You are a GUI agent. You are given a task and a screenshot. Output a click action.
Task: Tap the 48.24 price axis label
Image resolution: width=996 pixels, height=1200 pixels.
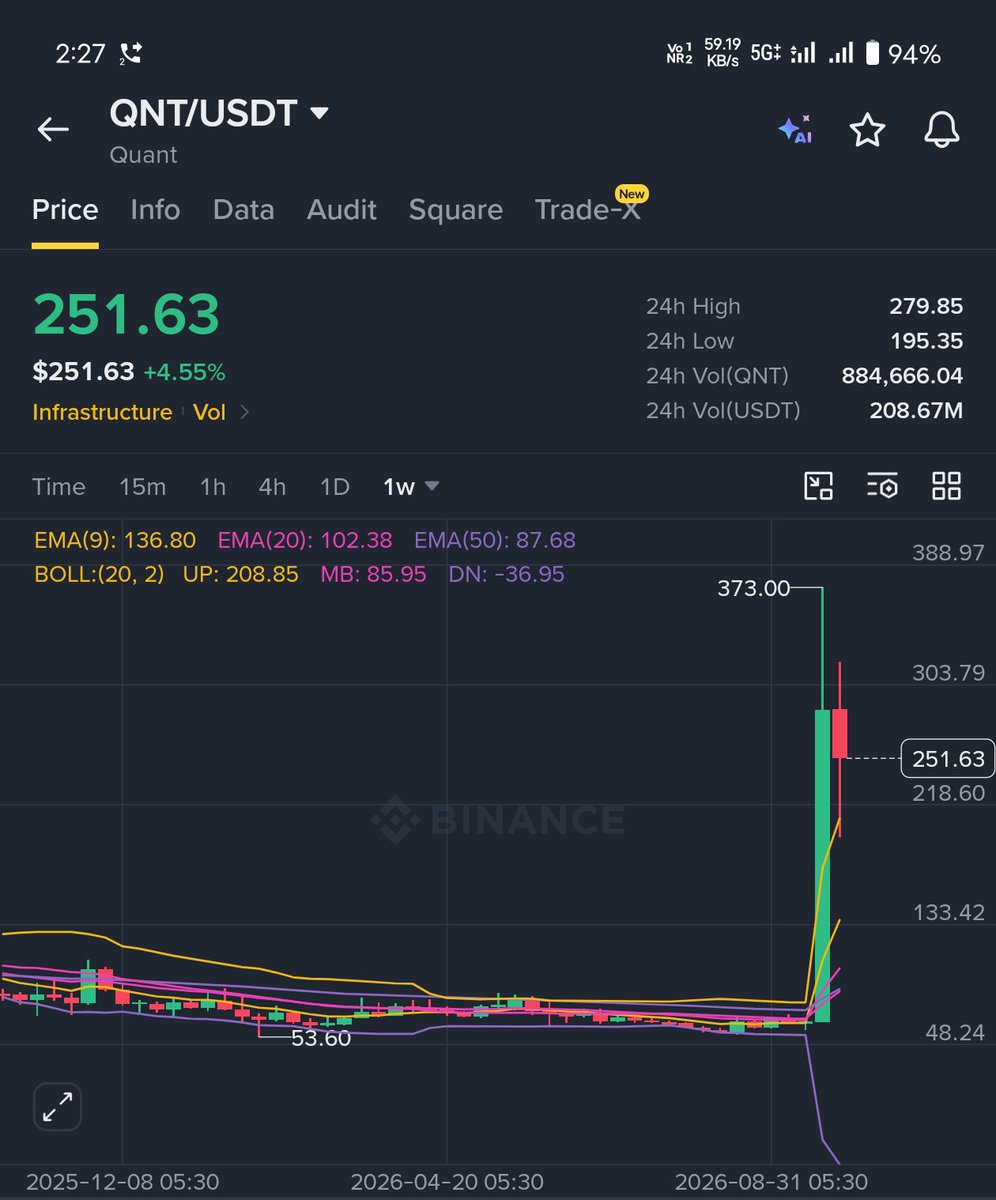pos(953,1032)
